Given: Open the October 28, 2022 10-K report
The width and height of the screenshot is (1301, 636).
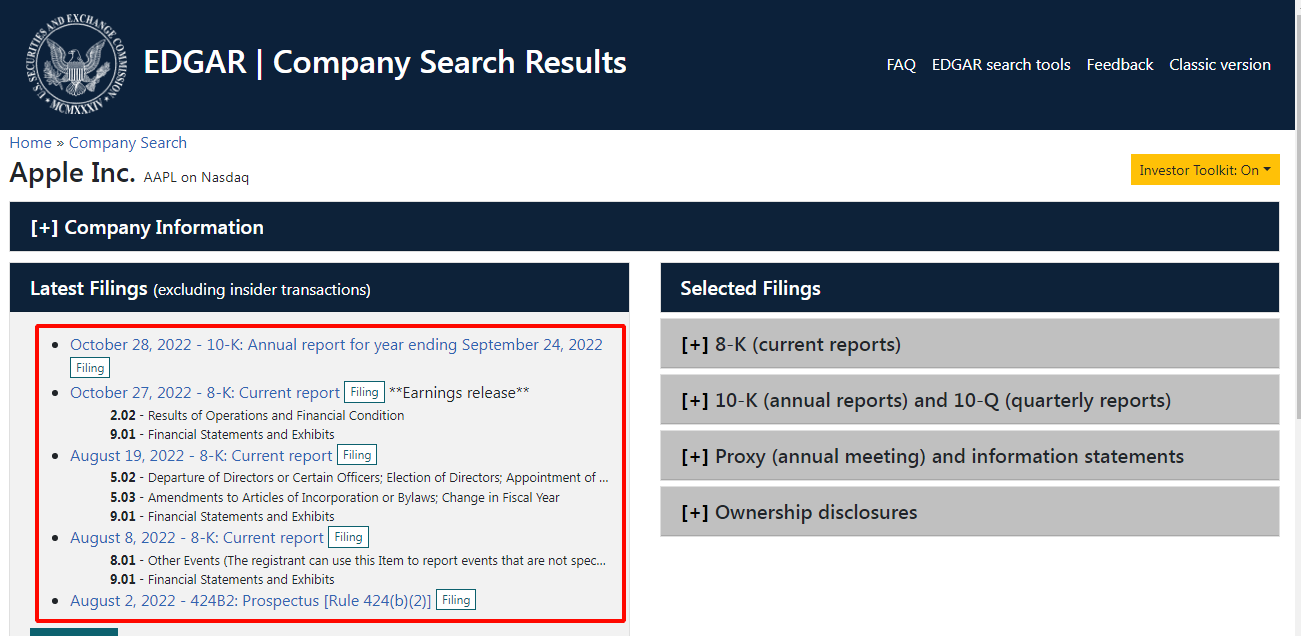Looking at the screenshot, I should pyautogui.click(x=336, y=345).
